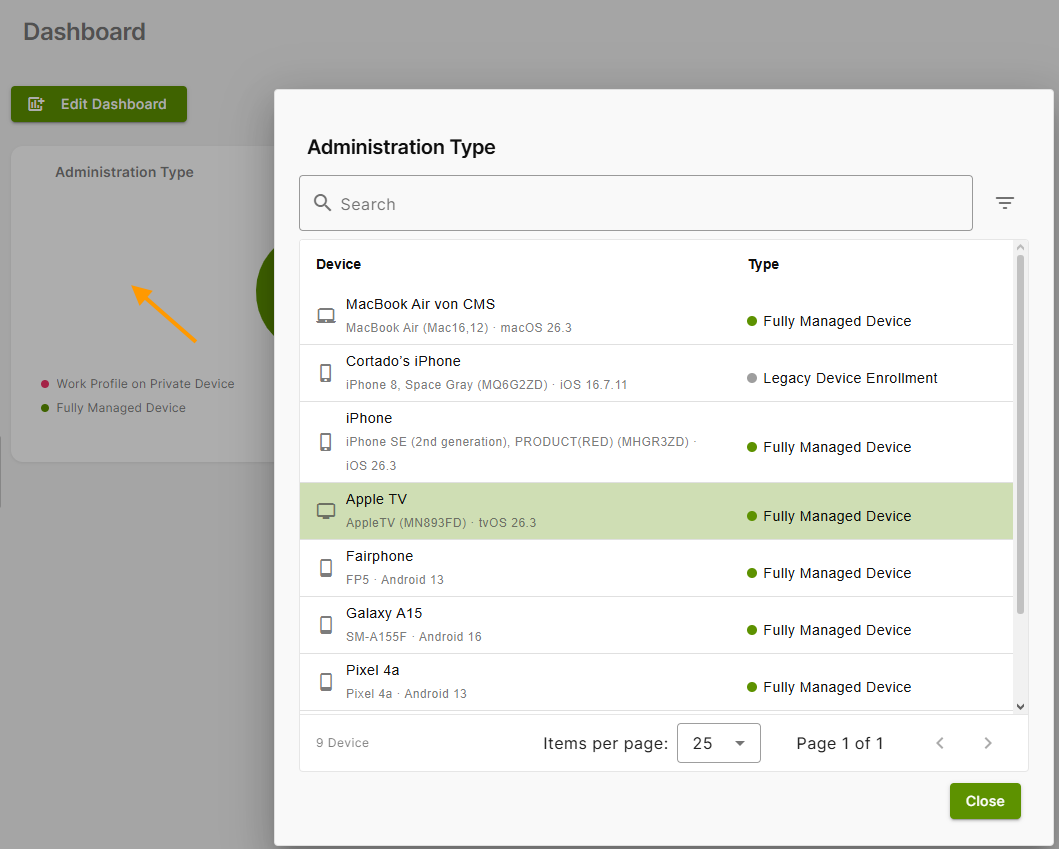Click the scrollbar down arrow
The height and width of the screenshot is (849, 1059).
[1020, 706]
